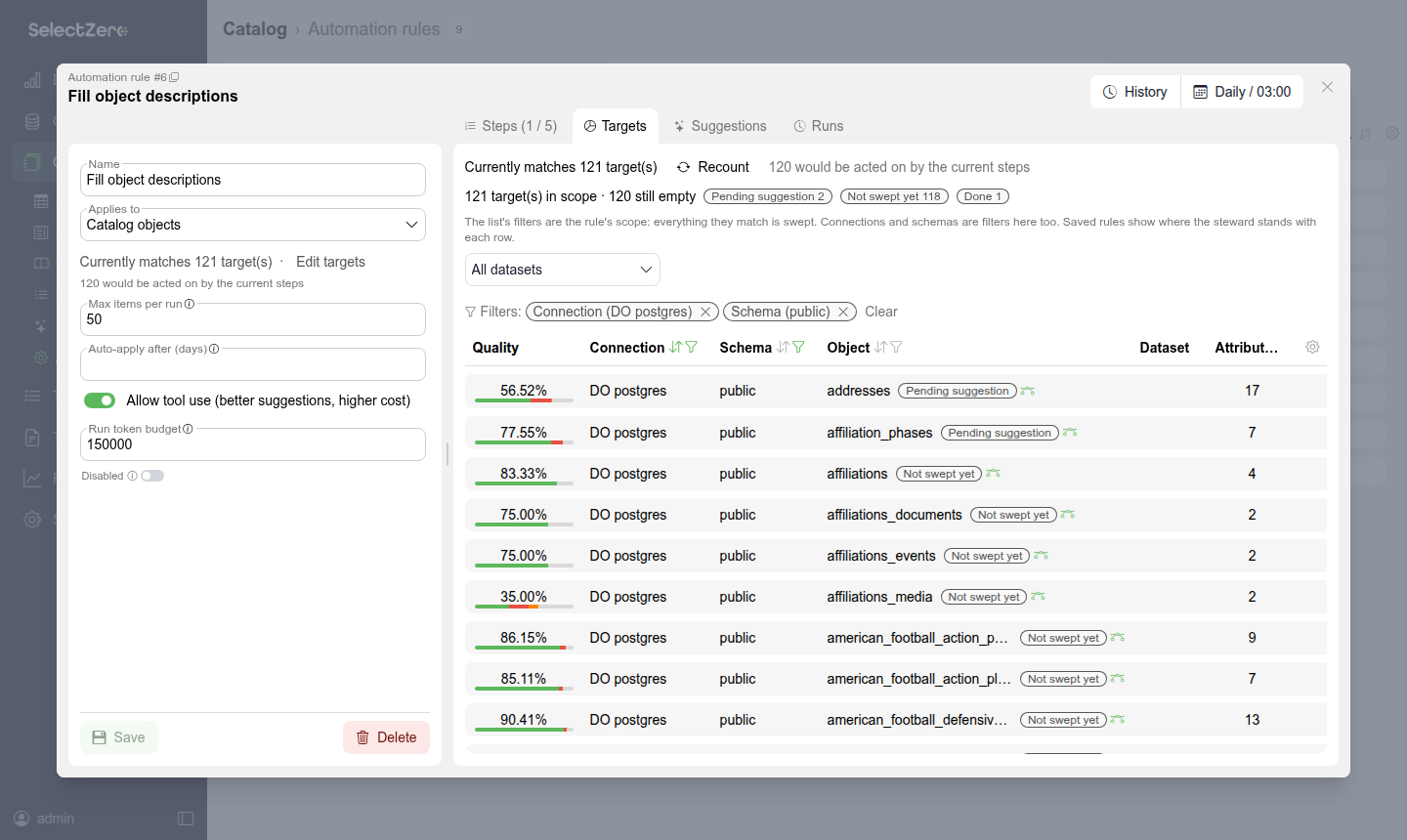1407x840 pixels.
Task: Go to the Runs tab
Action: pyautogui.click(x=818, y=126)
